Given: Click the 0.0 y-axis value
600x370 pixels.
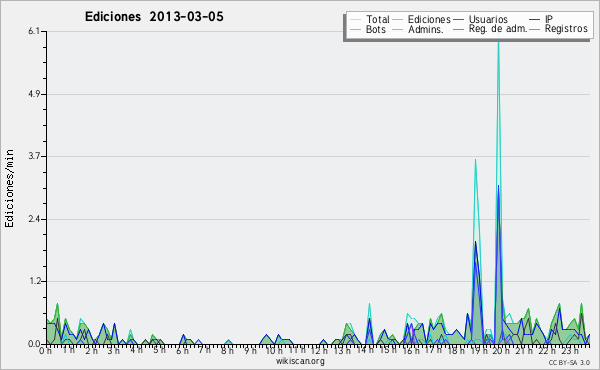Looking at the screenshot, I should 34,344.
